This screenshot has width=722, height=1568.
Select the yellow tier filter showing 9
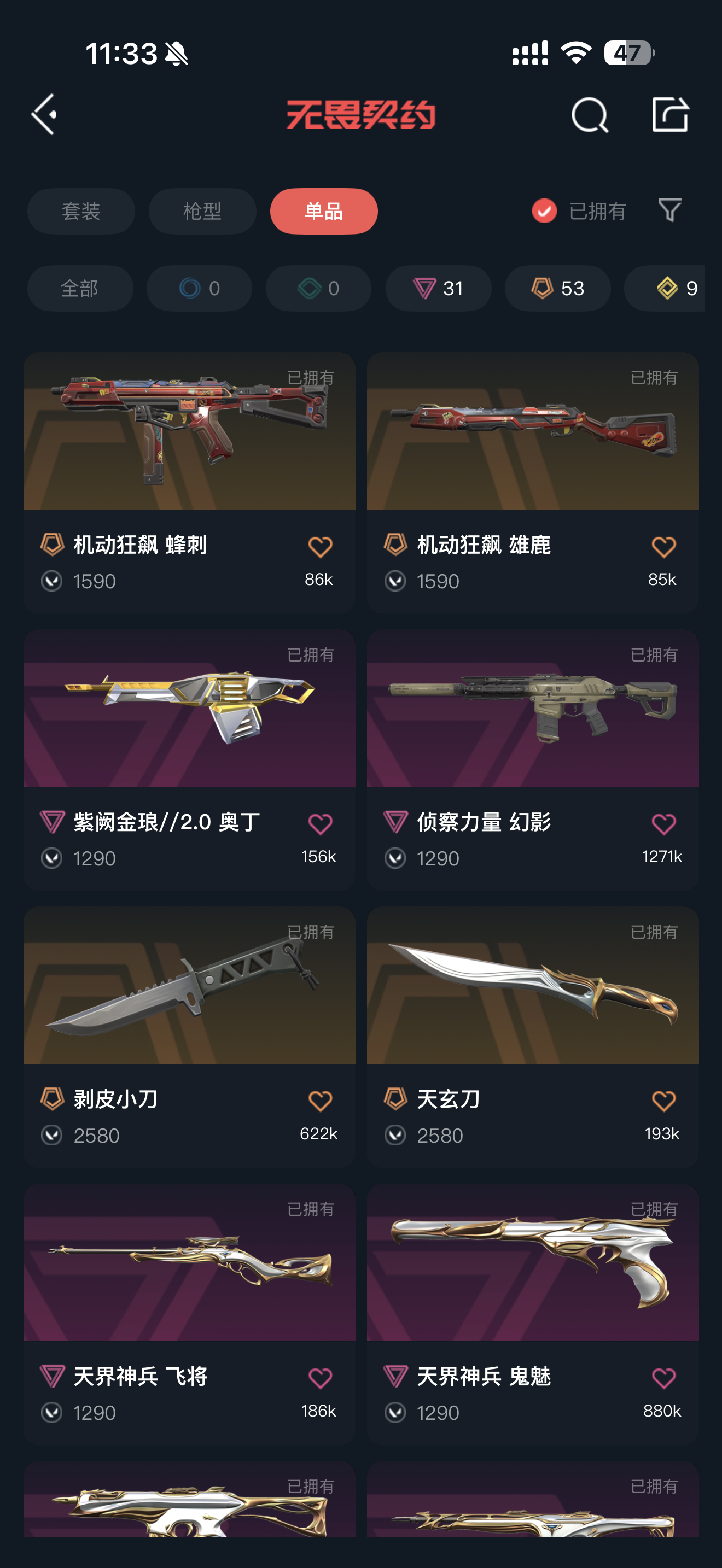click(x=665, y=288)
